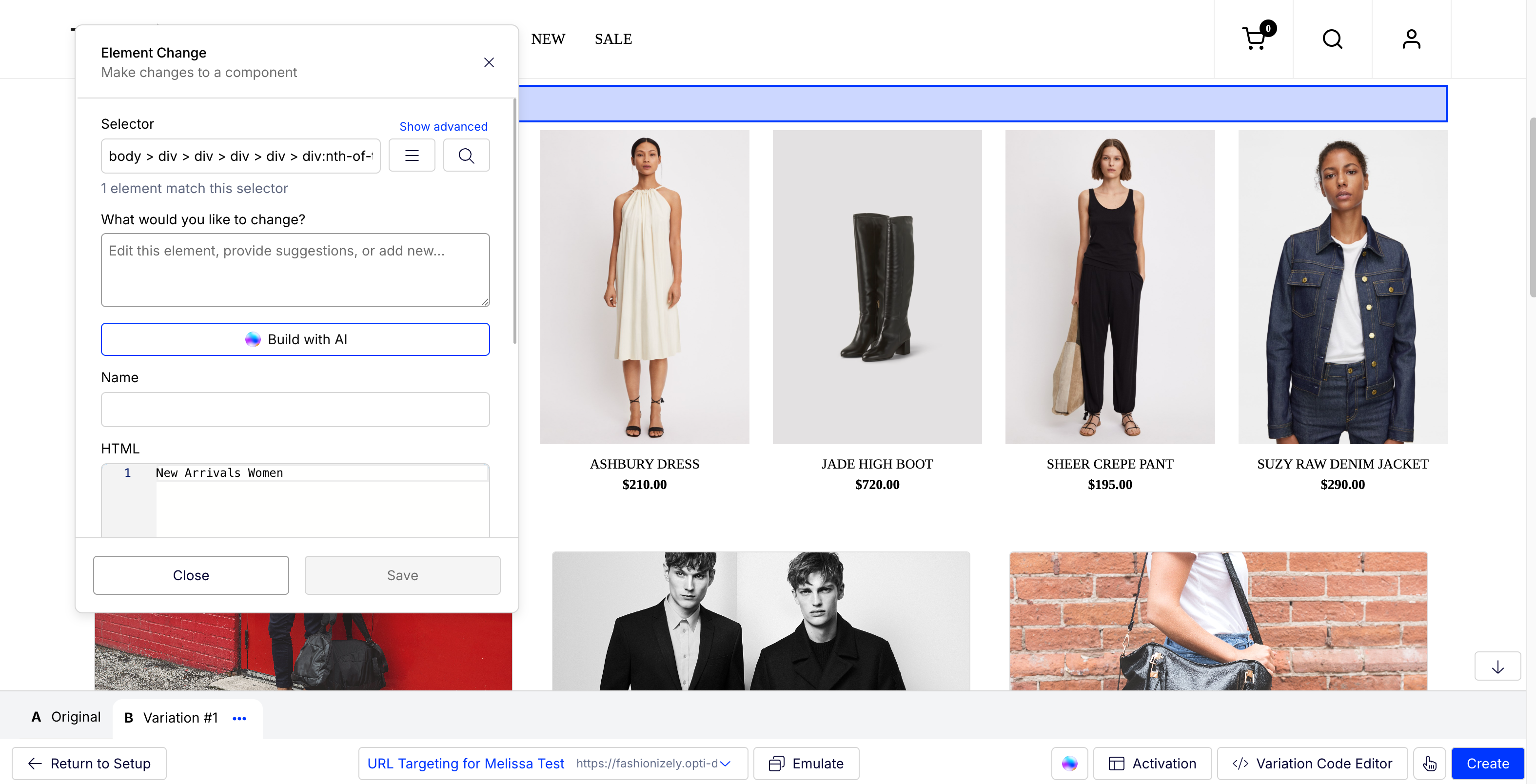1536x784 pixels.
Task: Switch to the Original variation tab
Action: point(66,717)
